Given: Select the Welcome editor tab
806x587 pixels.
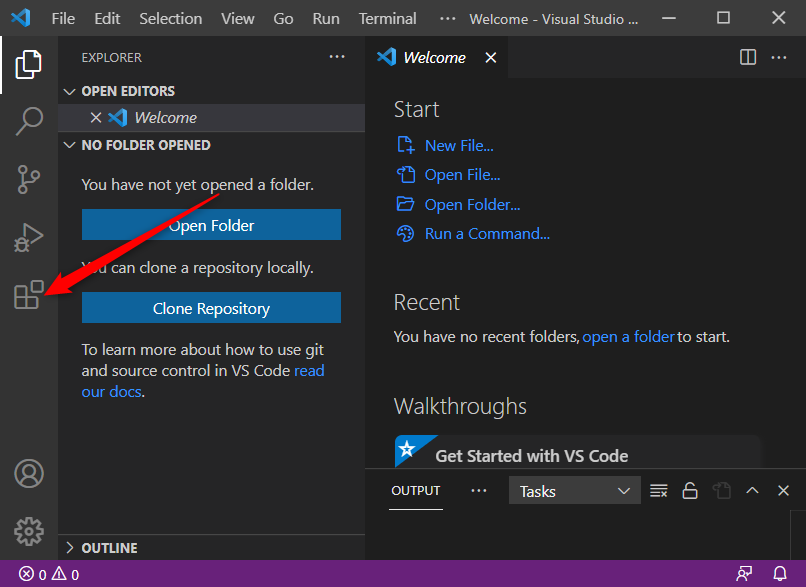Looking at the screenshot, I should click(434, 58).
